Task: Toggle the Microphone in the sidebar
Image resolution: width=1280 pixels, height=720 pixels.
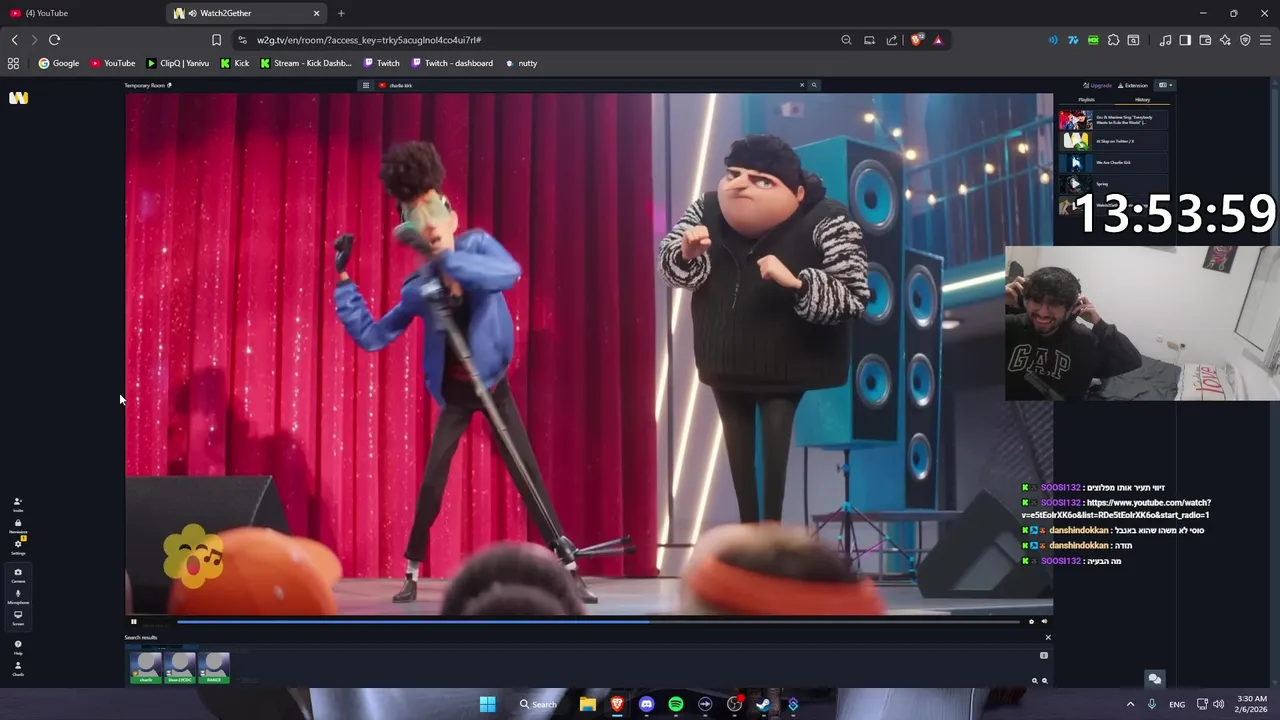Action: (18, 596)
